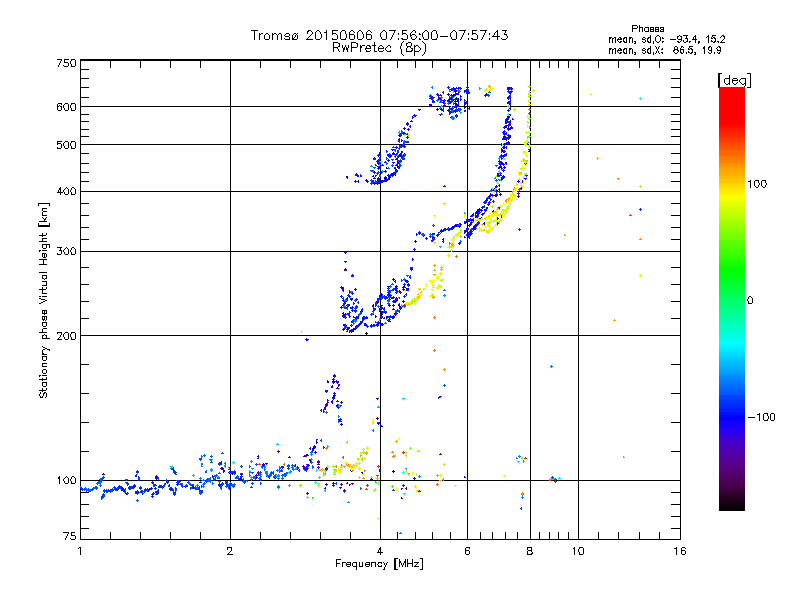This screenshot has height=600, width=800.
Task: Click the y-axis tick label '600'
Action: click(x=66, y=107)
